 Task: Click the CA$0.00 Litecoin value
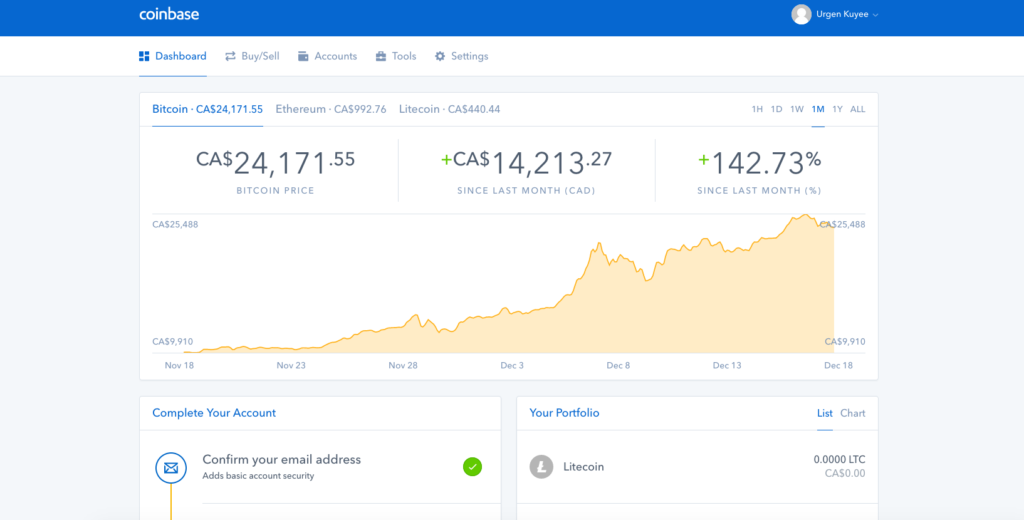845,473
